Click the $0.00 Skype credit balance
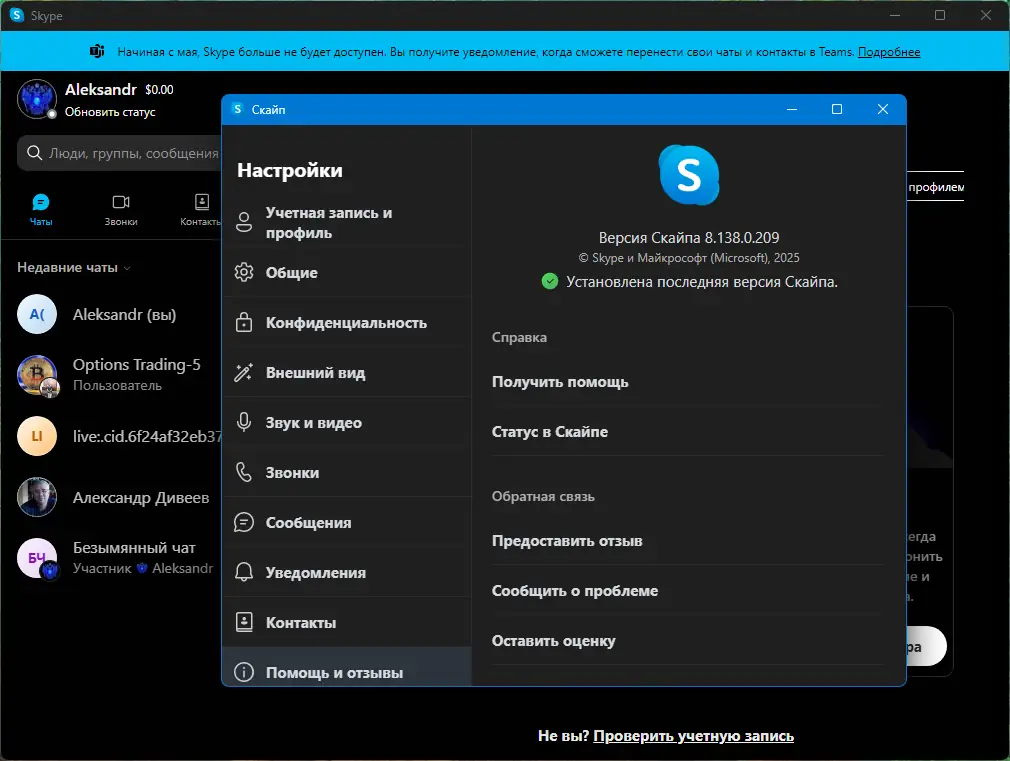The width and height of the screenshot is (1010, 761). coord(159,90)
